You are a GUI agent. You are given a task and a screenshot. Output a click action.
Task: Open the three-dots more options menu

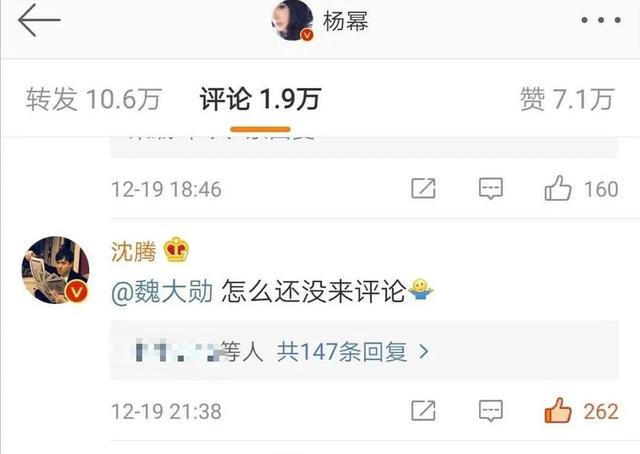point(601,20)
